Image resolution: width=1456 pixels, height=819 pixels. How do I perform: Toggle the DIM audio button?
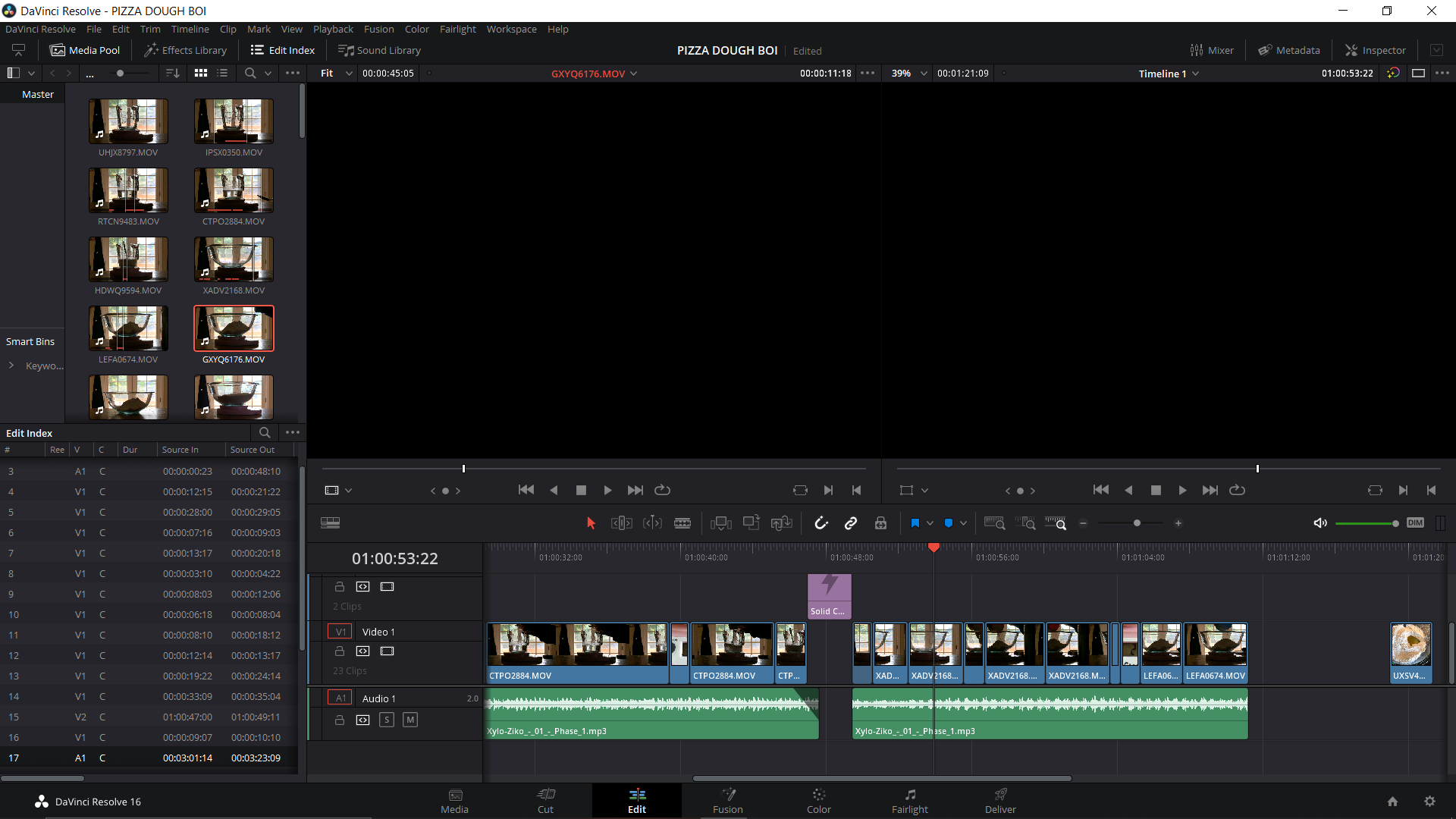click(x=1415, y=523)
